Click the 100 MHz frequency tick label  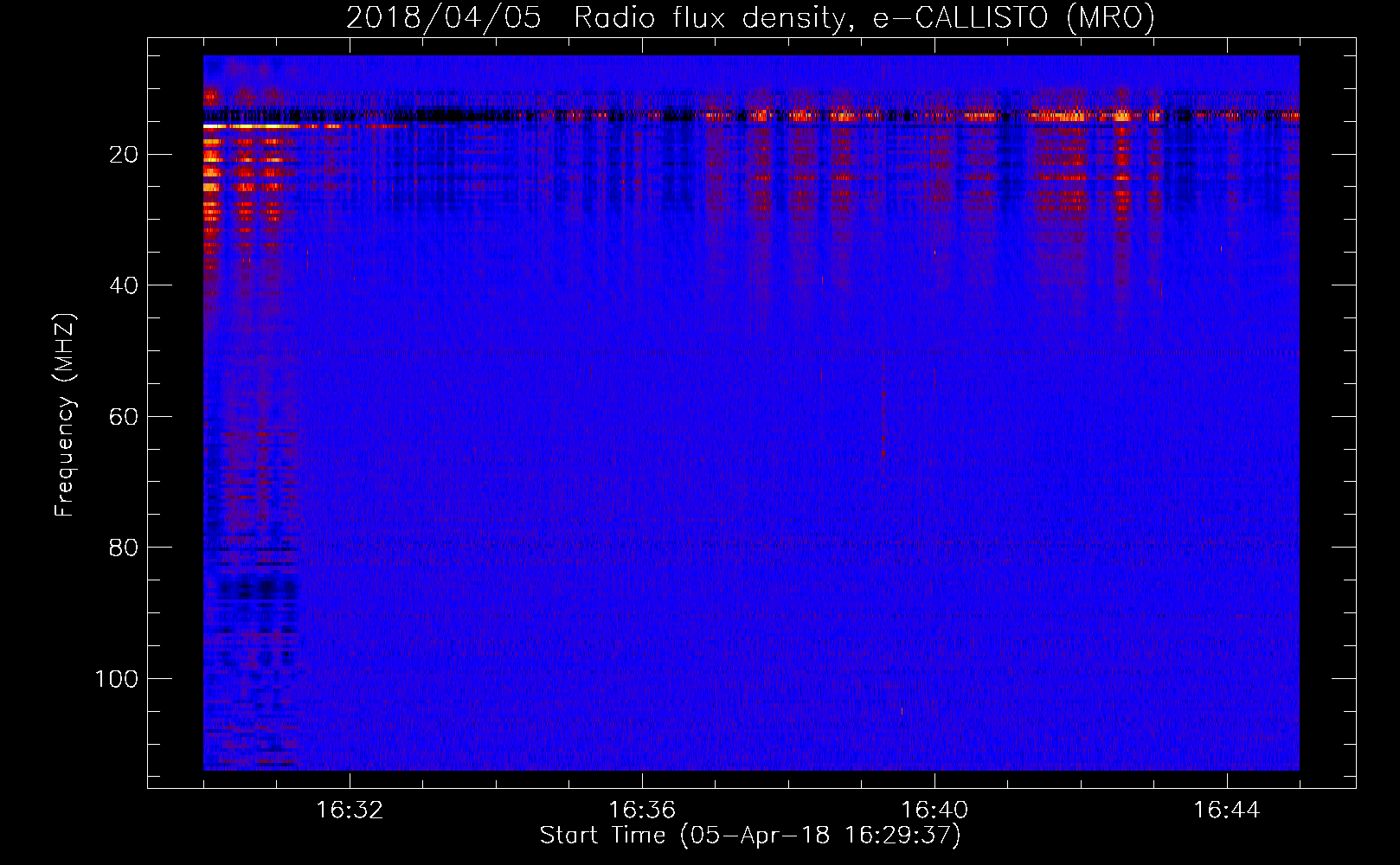click(x=117, y=679)
